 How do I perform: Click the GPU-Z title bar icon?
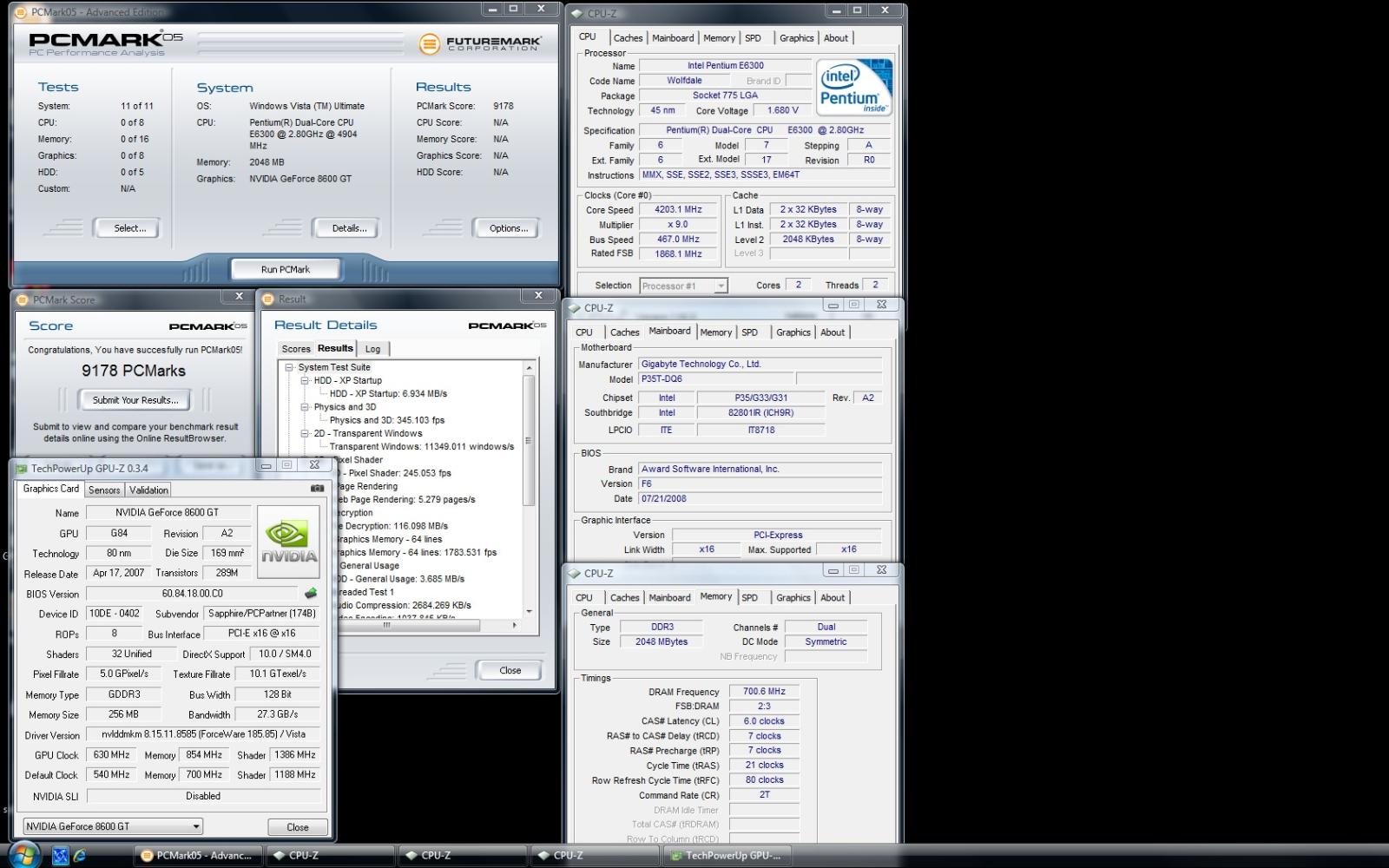[x=23, y=468]
